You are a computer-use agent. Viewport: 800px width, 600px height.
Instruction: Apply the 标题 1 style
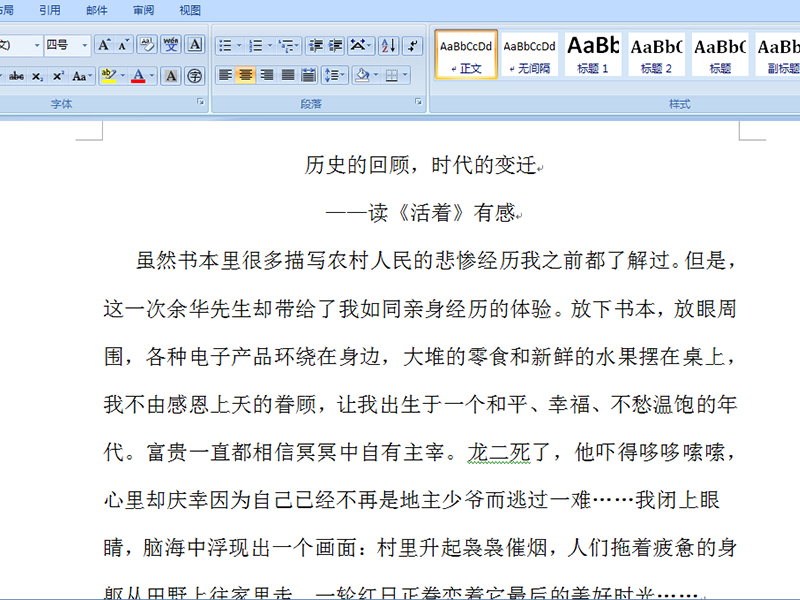click(592, 54)
